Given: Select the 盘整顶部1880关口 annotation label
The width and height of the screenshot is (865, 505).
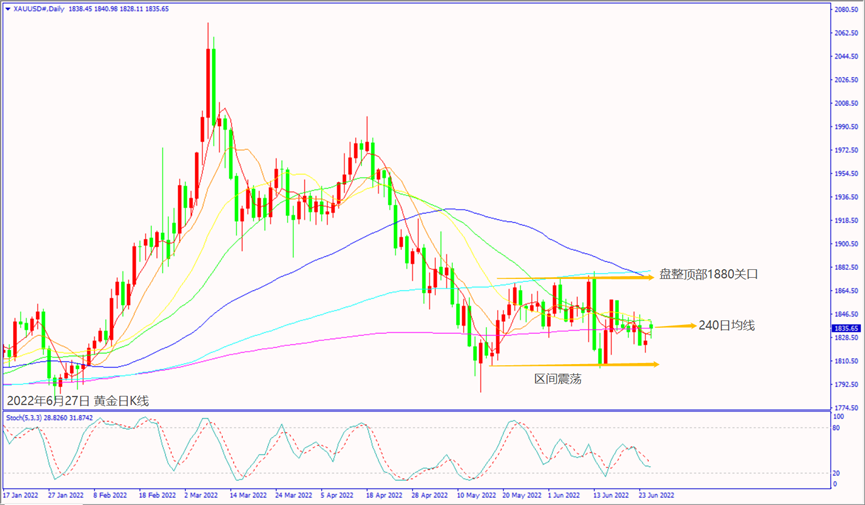Looking at the screenshot, I should click(x=703, y=273).
